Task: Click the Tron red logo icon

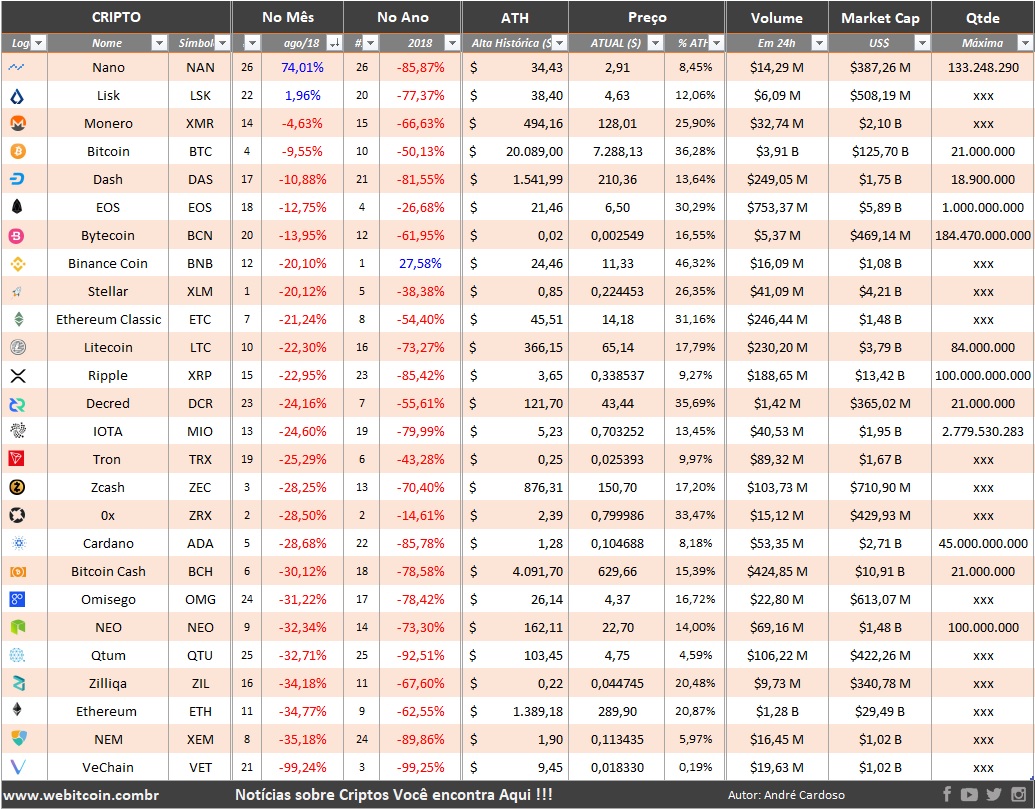Action: 17,459
